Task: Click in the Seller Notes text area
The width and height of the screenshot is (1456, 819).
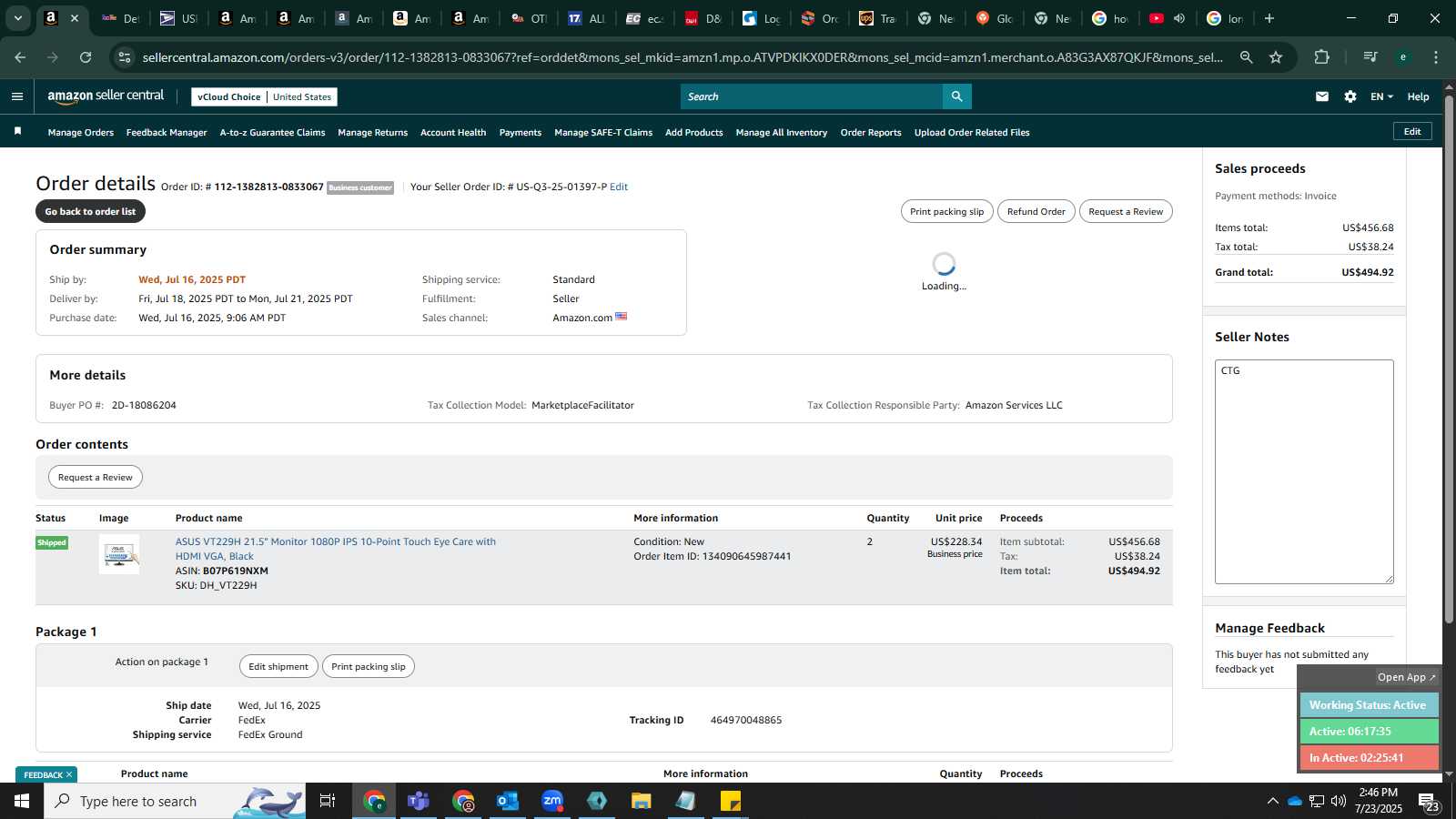Action: [1304, 471]
